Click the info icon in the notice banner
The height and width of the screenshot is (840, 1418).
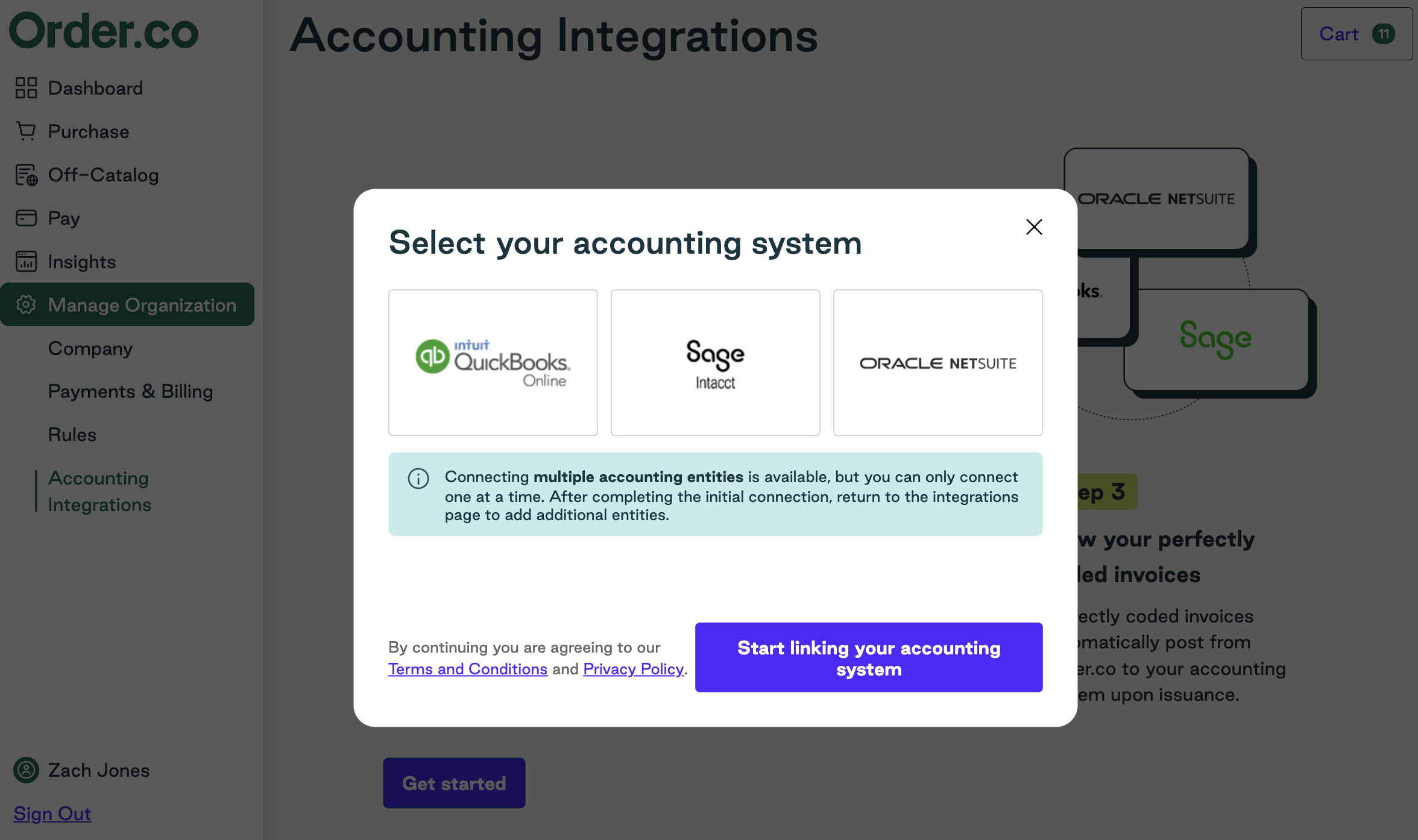(x=418, y=478)
